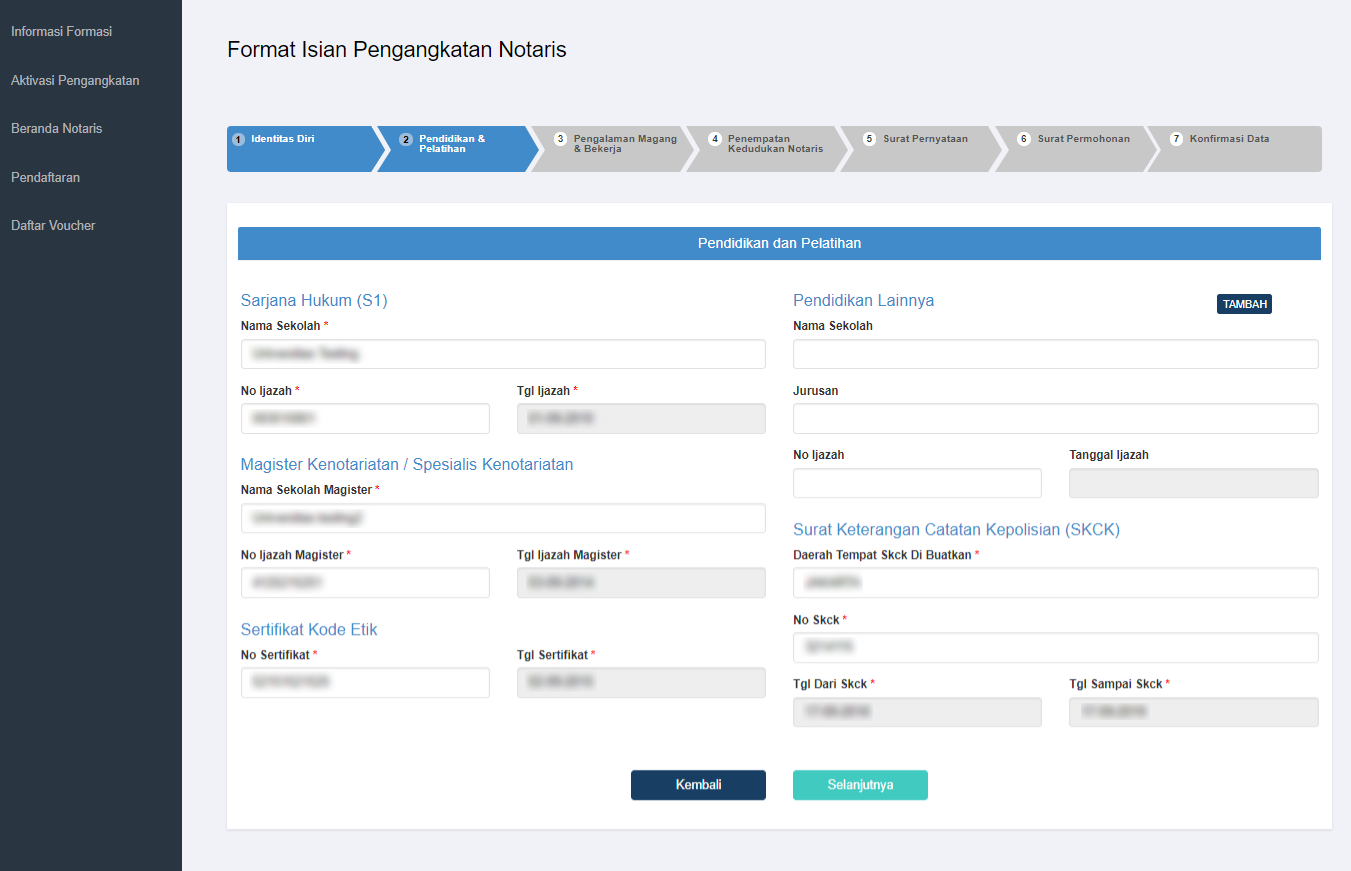Focus the Jurusan input field

(1055, 419)
